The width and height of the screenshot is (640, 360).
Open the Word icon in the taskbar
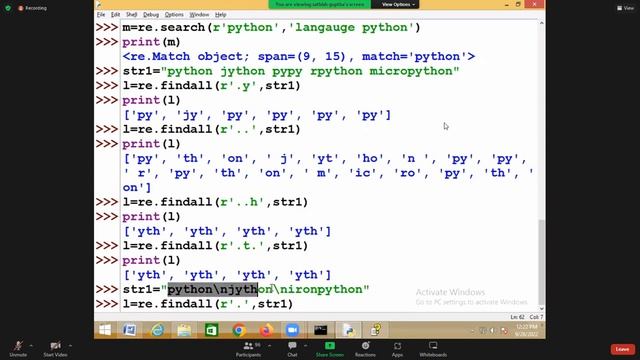coord(130,330)
